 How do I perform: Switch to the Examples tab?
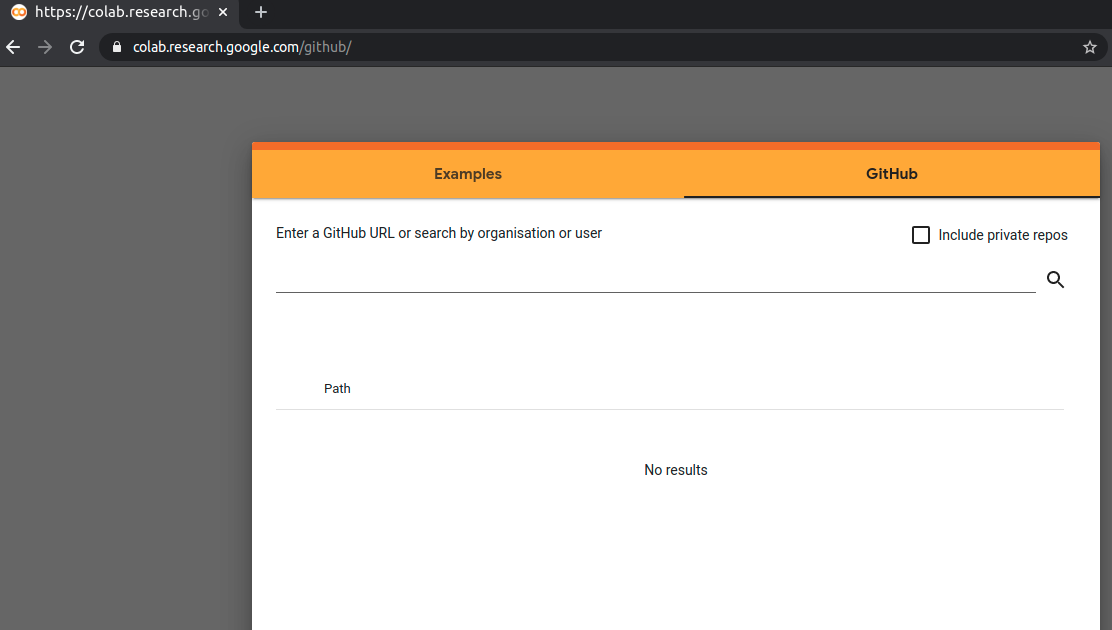[x=467, y=174]
